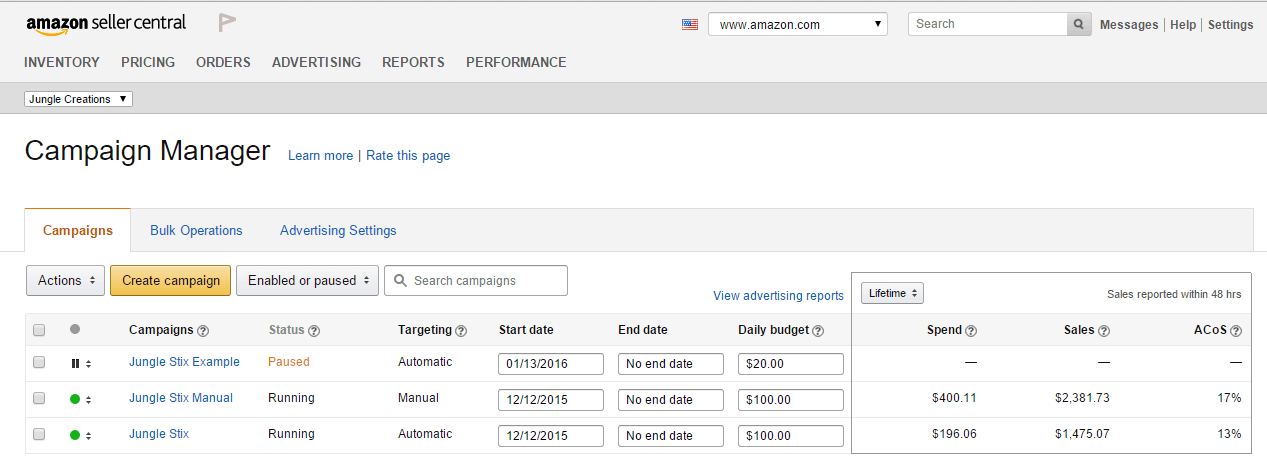Open the Actions dropdown

65,280
